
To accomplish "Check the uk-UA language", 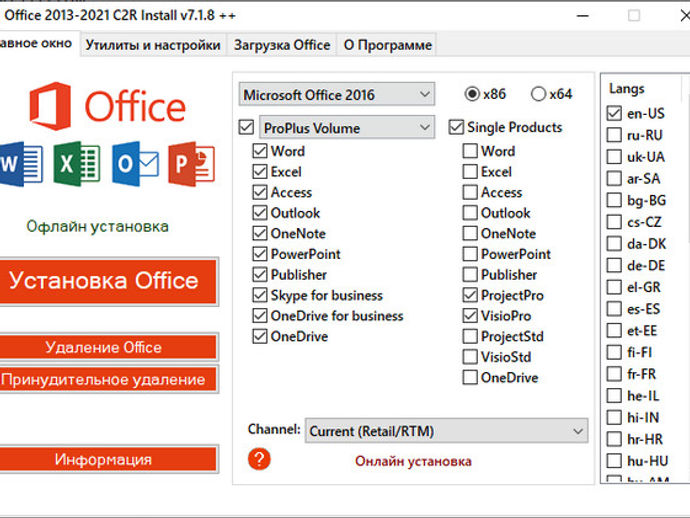I will tap(614, 157).
